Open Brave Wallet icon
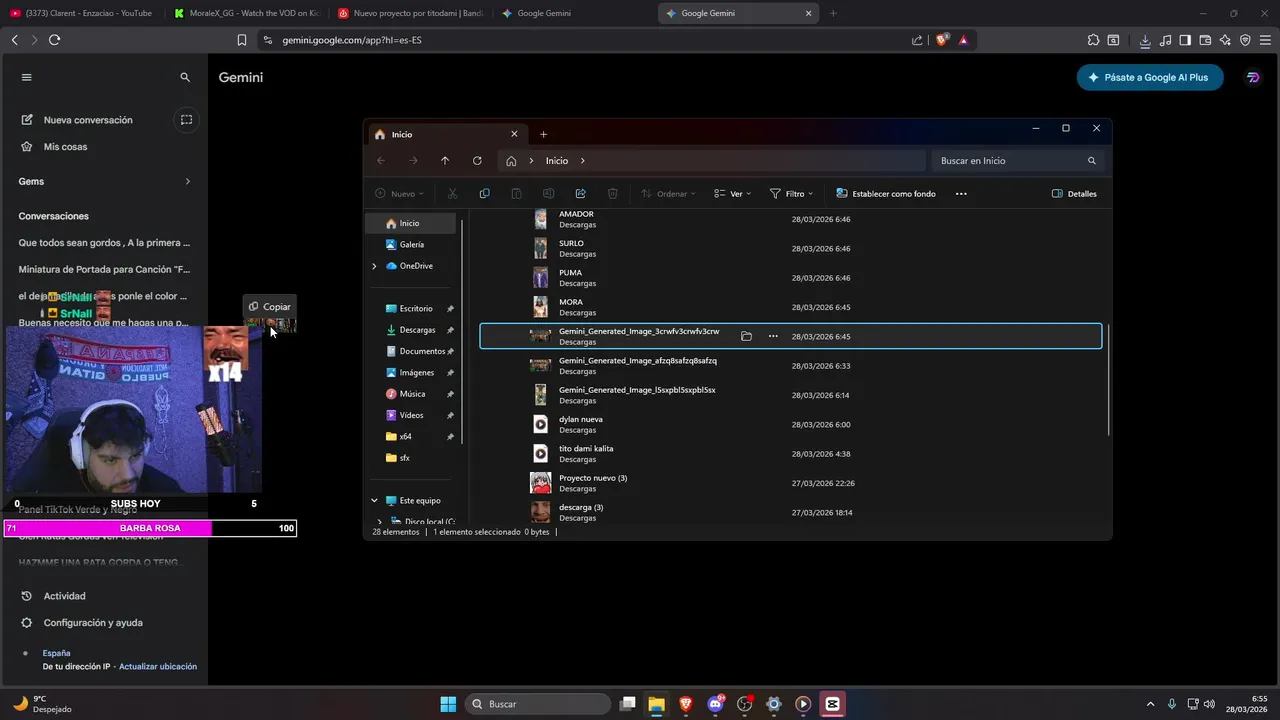Image resolution: width=1280 pixels, height=720 pixels. coord(1205,40)
